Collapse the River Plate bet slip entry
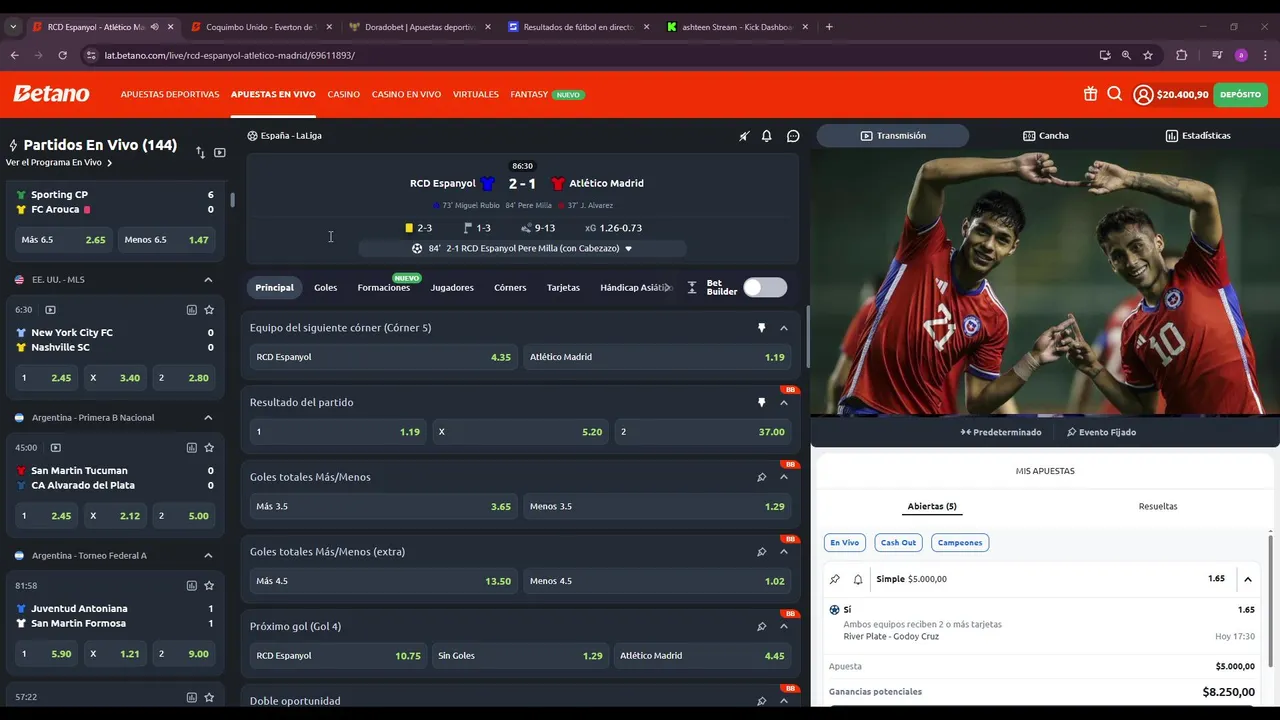This screenshot has height=720, width=1280. [x=1248, y=579]
